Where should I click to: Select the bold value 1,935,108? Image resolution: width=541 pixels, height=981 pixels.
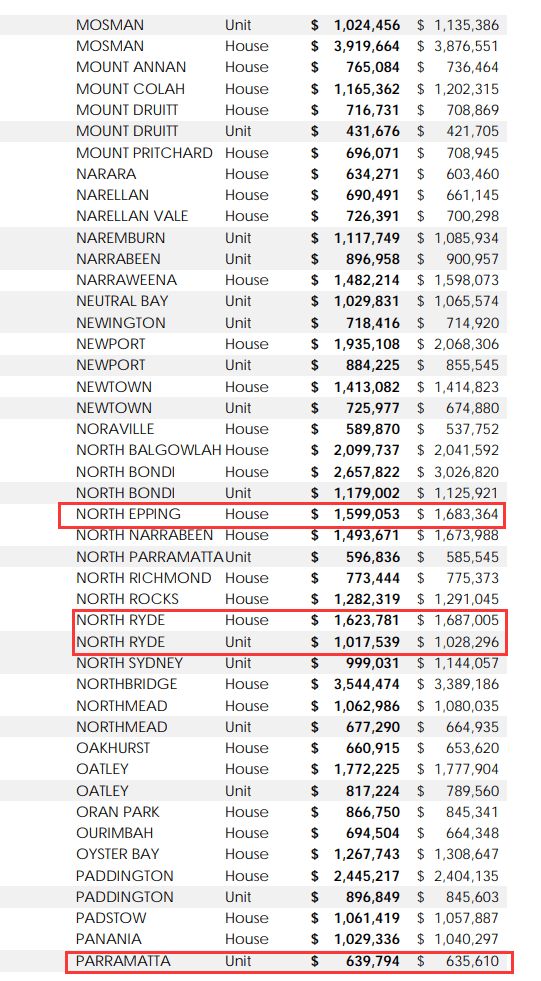(x=367, y=344)
